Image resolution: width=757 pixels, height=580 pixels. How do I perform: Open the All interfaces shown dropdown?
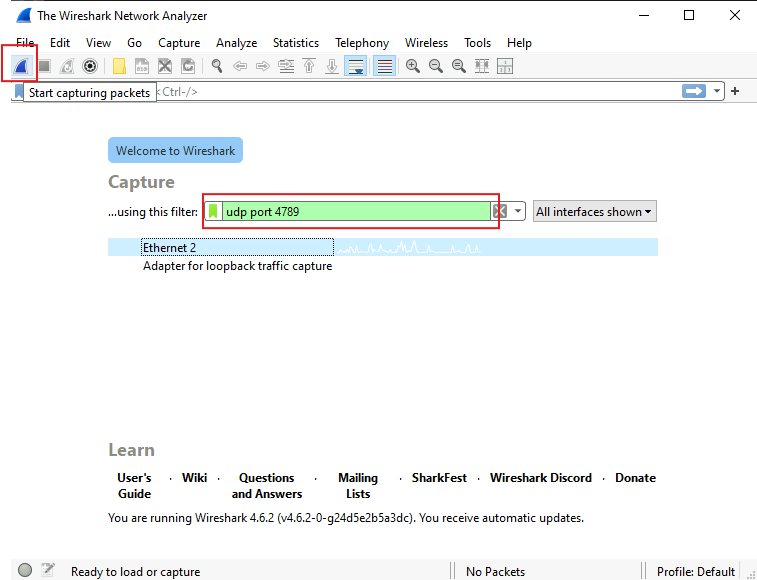pos(594,212)
